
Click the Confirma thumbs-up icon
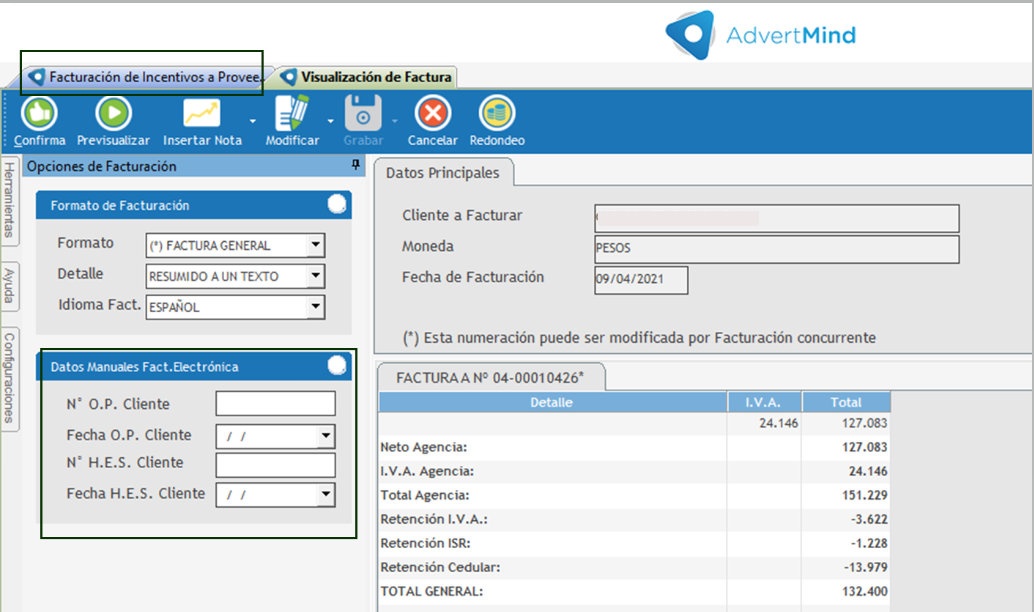(x=39, y=113)
